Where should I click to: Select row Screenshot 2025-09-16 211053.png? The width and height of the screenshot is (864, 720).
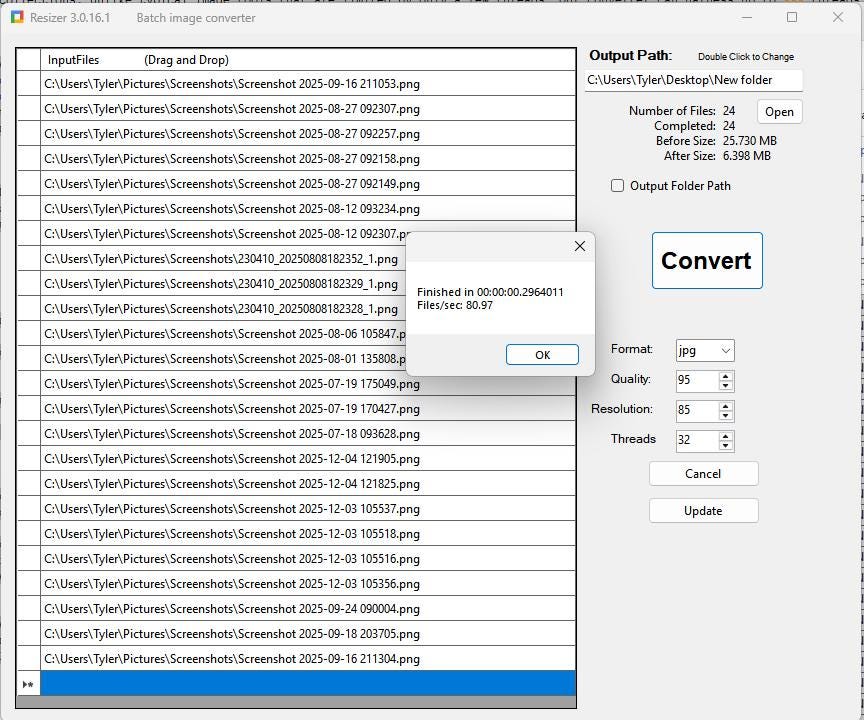click(308, 84)
